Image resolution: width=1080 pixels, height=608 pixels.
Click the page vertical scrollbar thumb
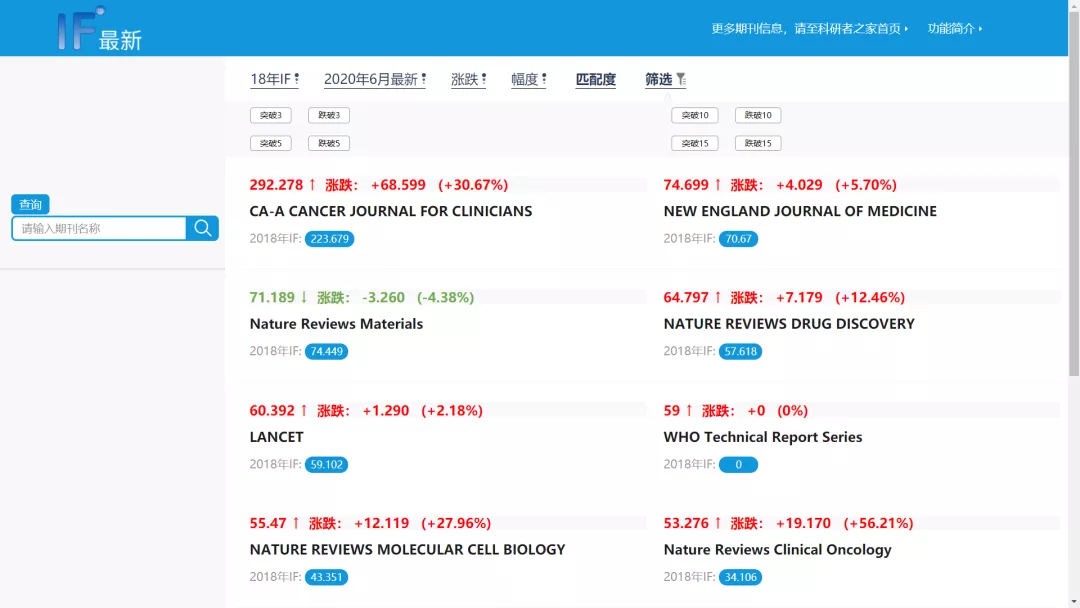click(1074, 194)
